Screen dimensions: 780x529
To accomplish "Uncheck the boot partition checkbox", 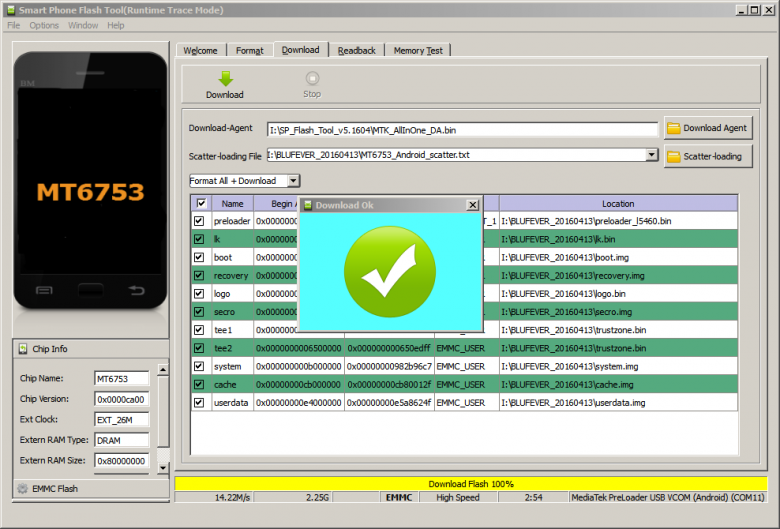I will click(x=199, y=257).
